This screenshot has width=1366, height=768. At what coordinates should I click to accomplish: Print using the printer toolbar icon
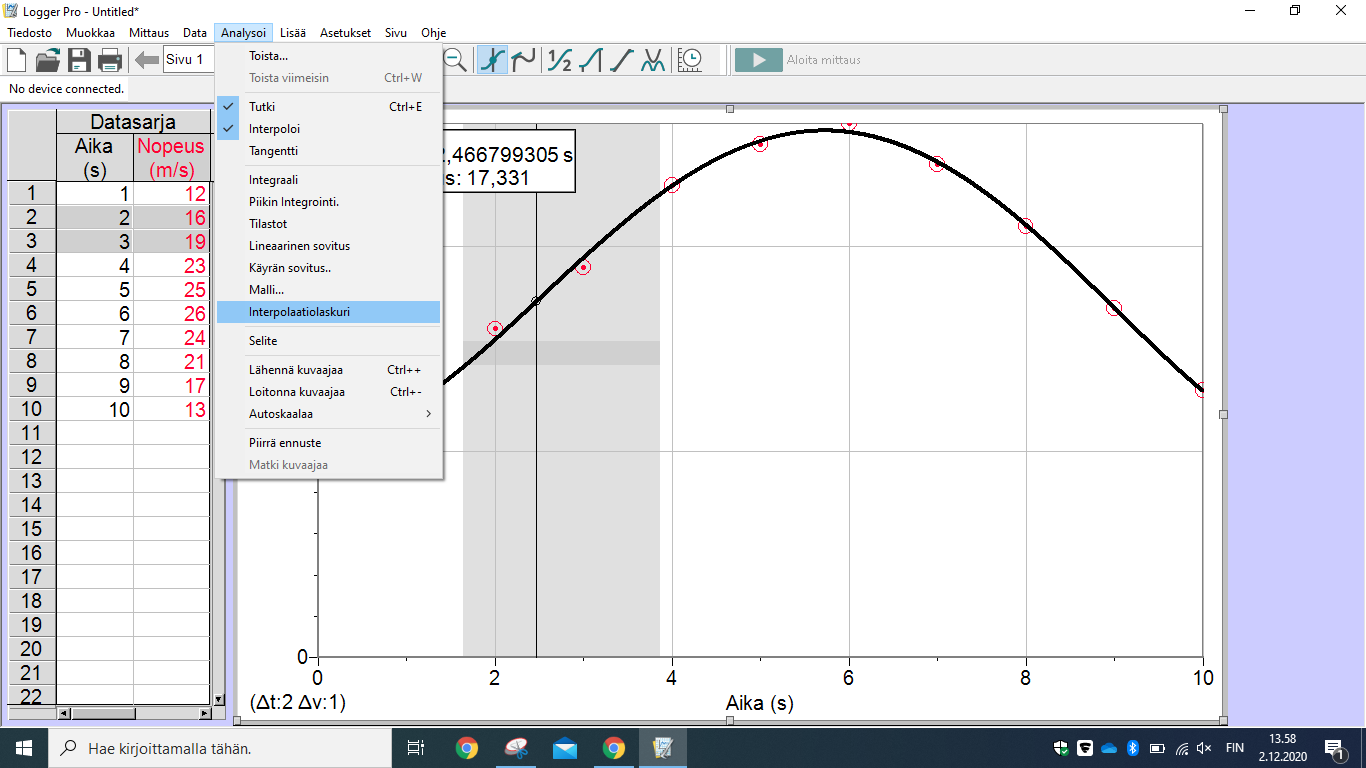point(110,60)
